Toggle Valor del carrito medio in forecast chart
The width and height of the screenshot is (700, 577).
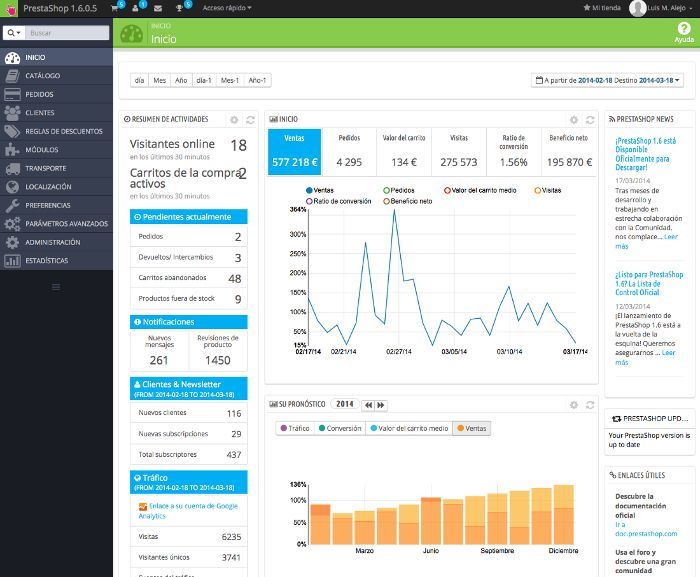pos(409,428)
